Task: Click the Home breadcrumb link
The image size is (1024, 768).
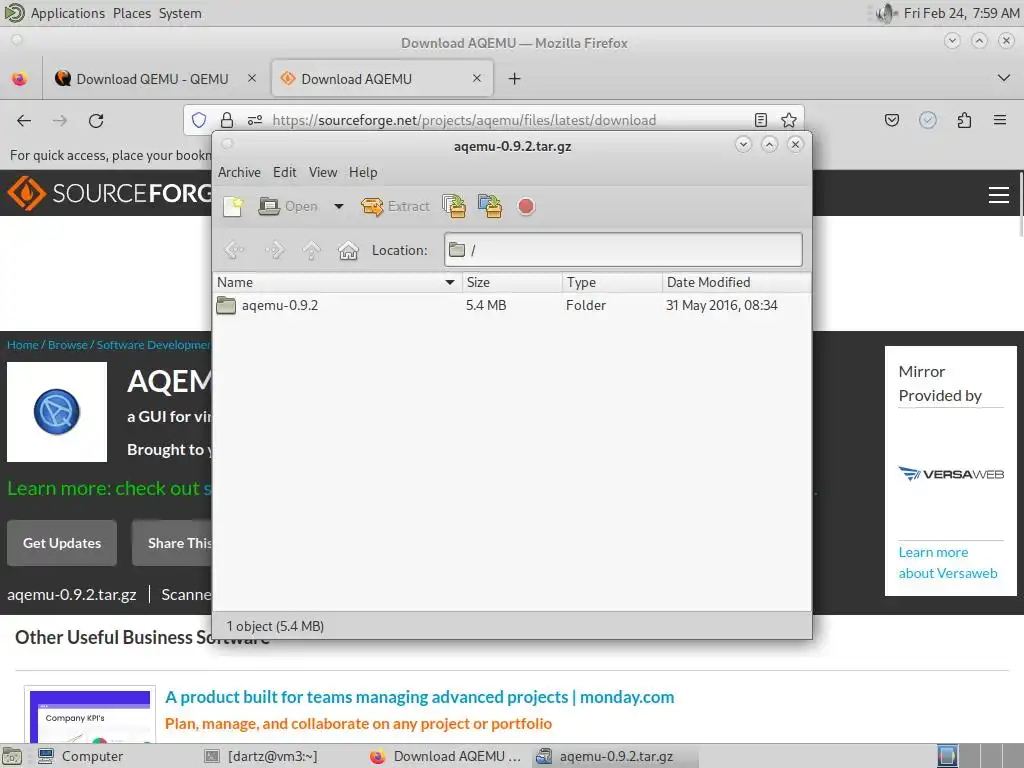Action: coord(23,345)
